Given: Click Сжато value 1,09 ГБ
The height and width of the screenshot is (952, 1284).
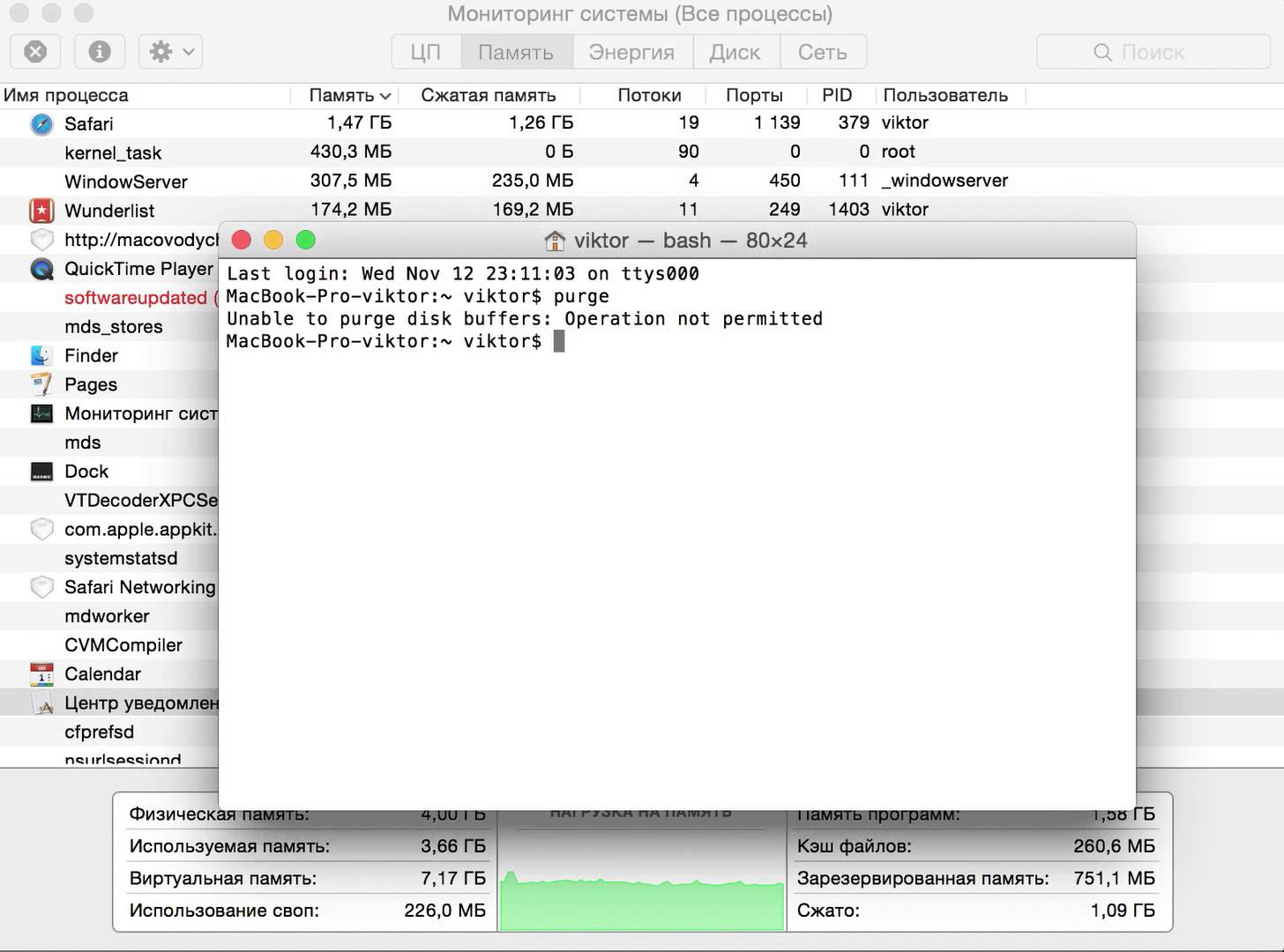Looking at the screenshot, I should [x=1123, y=911].
